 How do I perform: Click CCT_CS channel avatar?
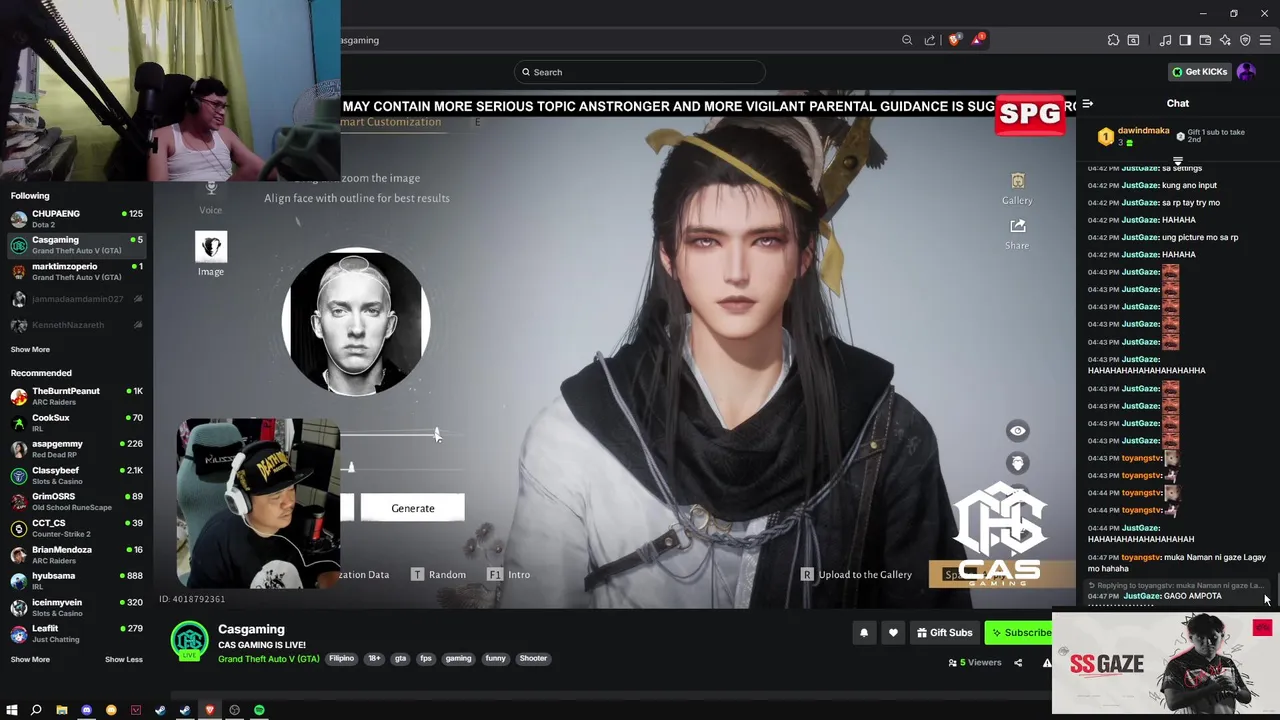[19, 528]
